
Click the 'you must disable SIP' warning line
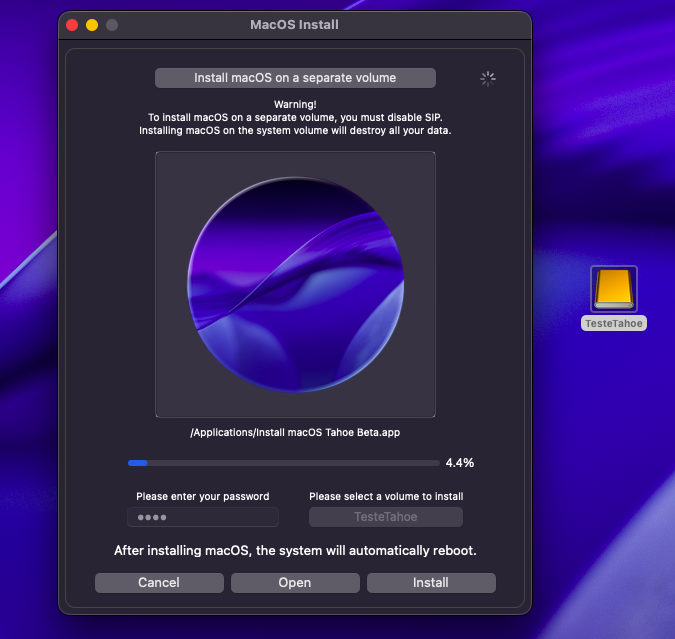295,117
